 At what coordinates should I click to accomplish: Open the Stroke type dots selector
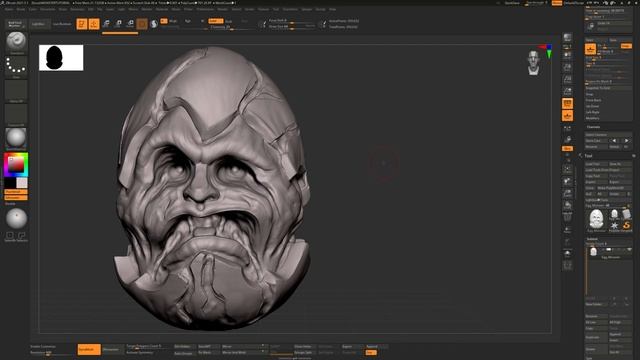[16, 66]
